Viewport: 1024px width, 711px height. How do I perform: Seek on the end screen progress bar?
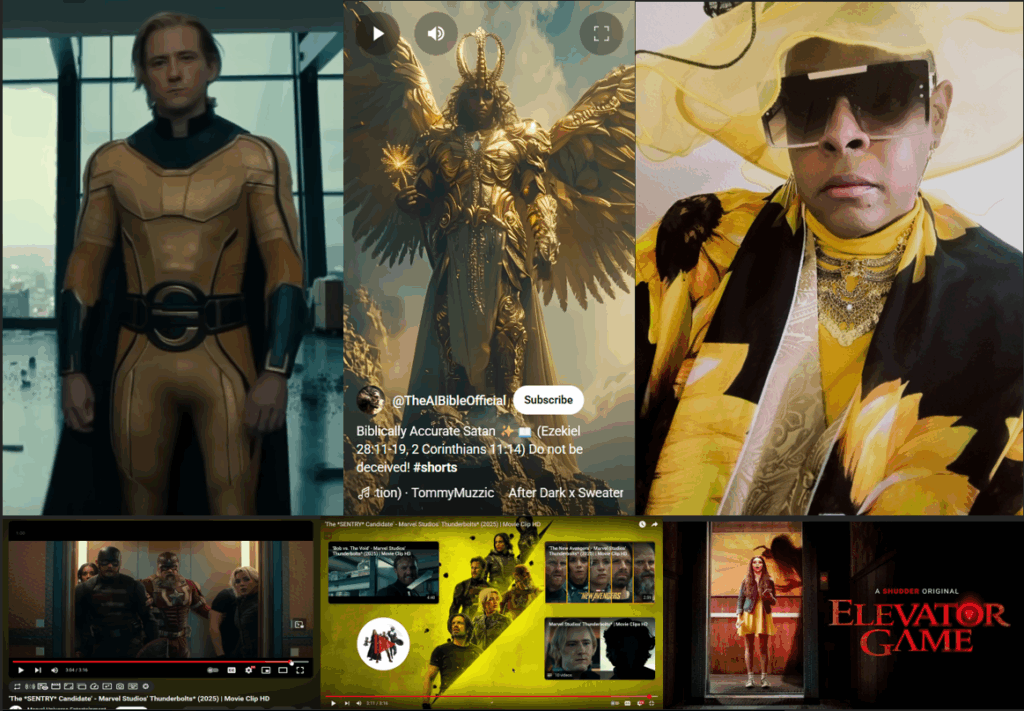click(x=490, y=697)
